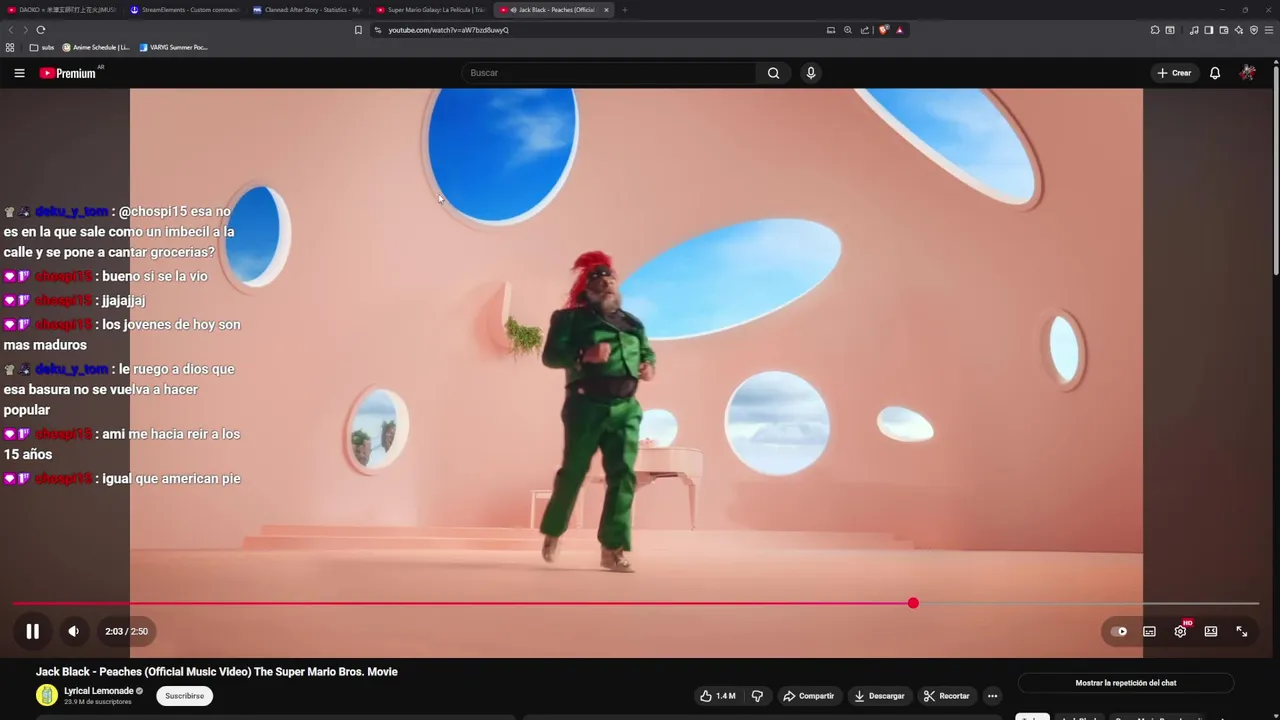Open the browser main hamburger menu
The height and width of the screenshot is (720, 1280).
click(x=1269, y=30)
